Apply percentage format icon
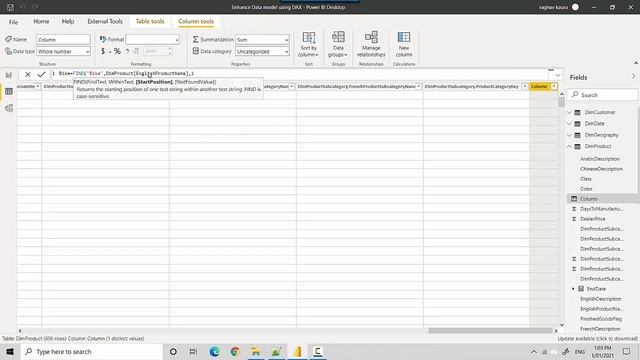This screenshot has width=640, height=360. point(117,51)
